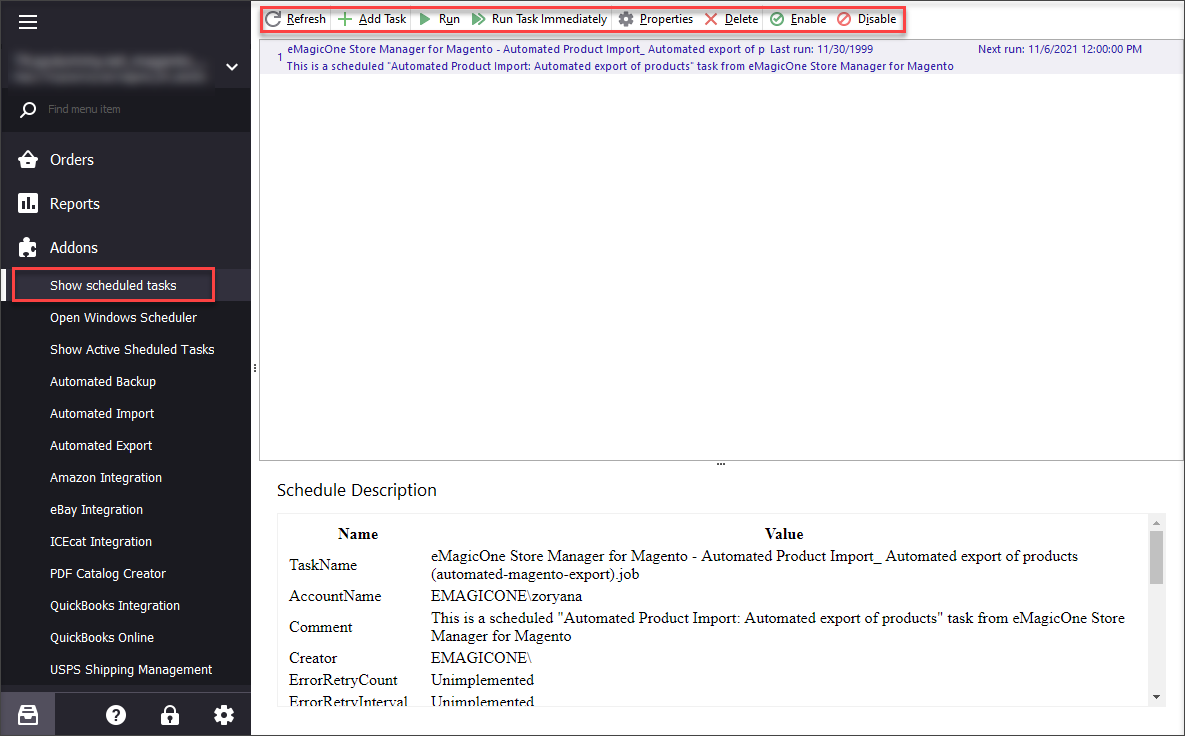Click the description scrollbar down arrow

1156,697
